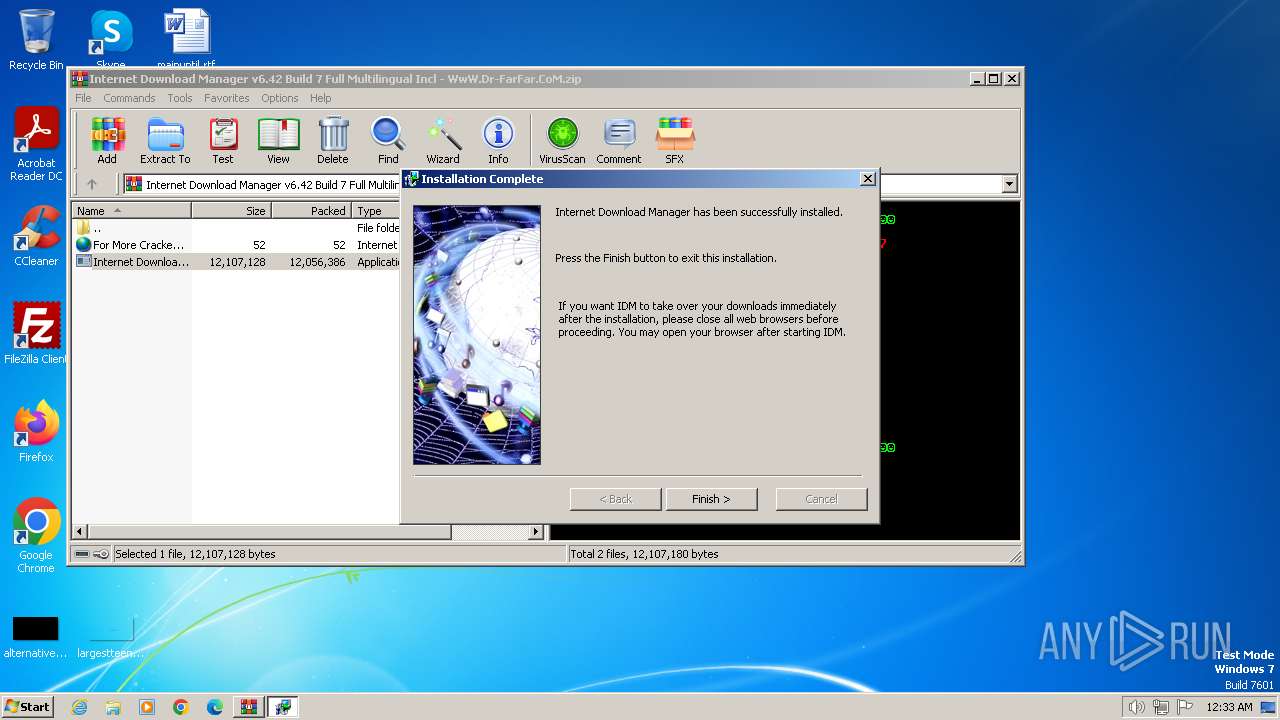
Task: Click the Test archive icon
Action: tap(223, 141)
